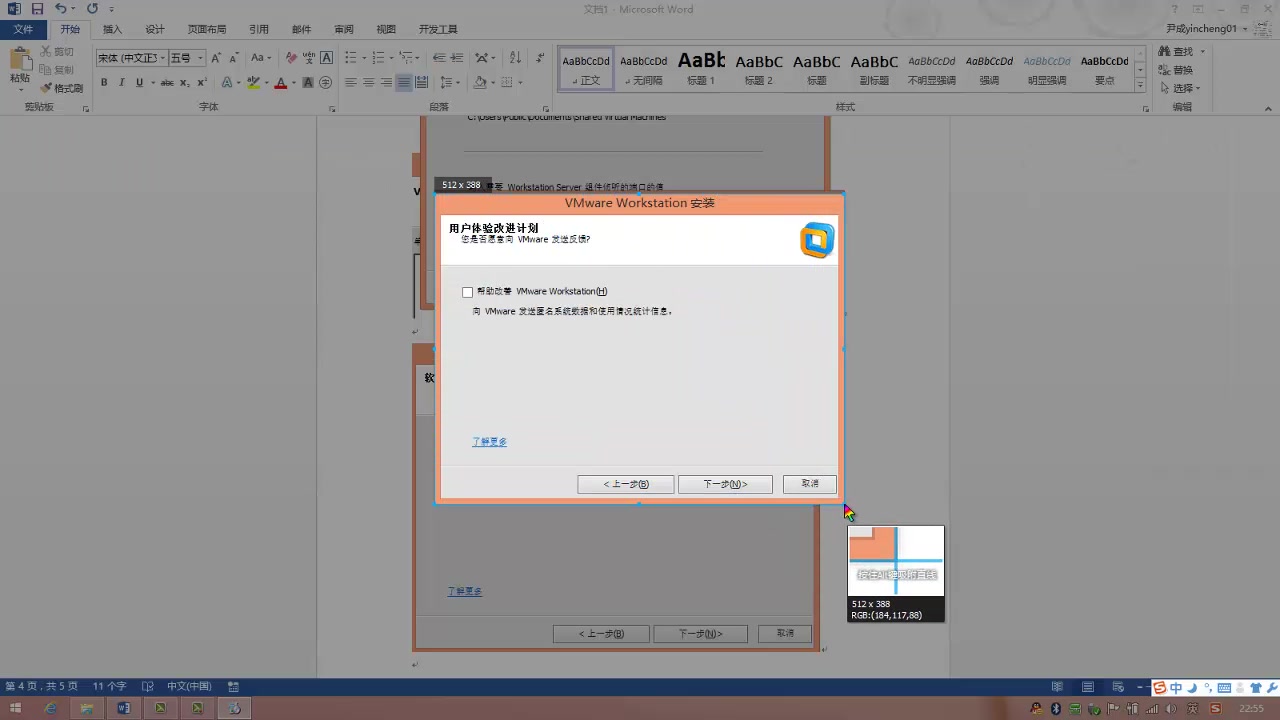Clear all formatting with the eraser icon

291,58
